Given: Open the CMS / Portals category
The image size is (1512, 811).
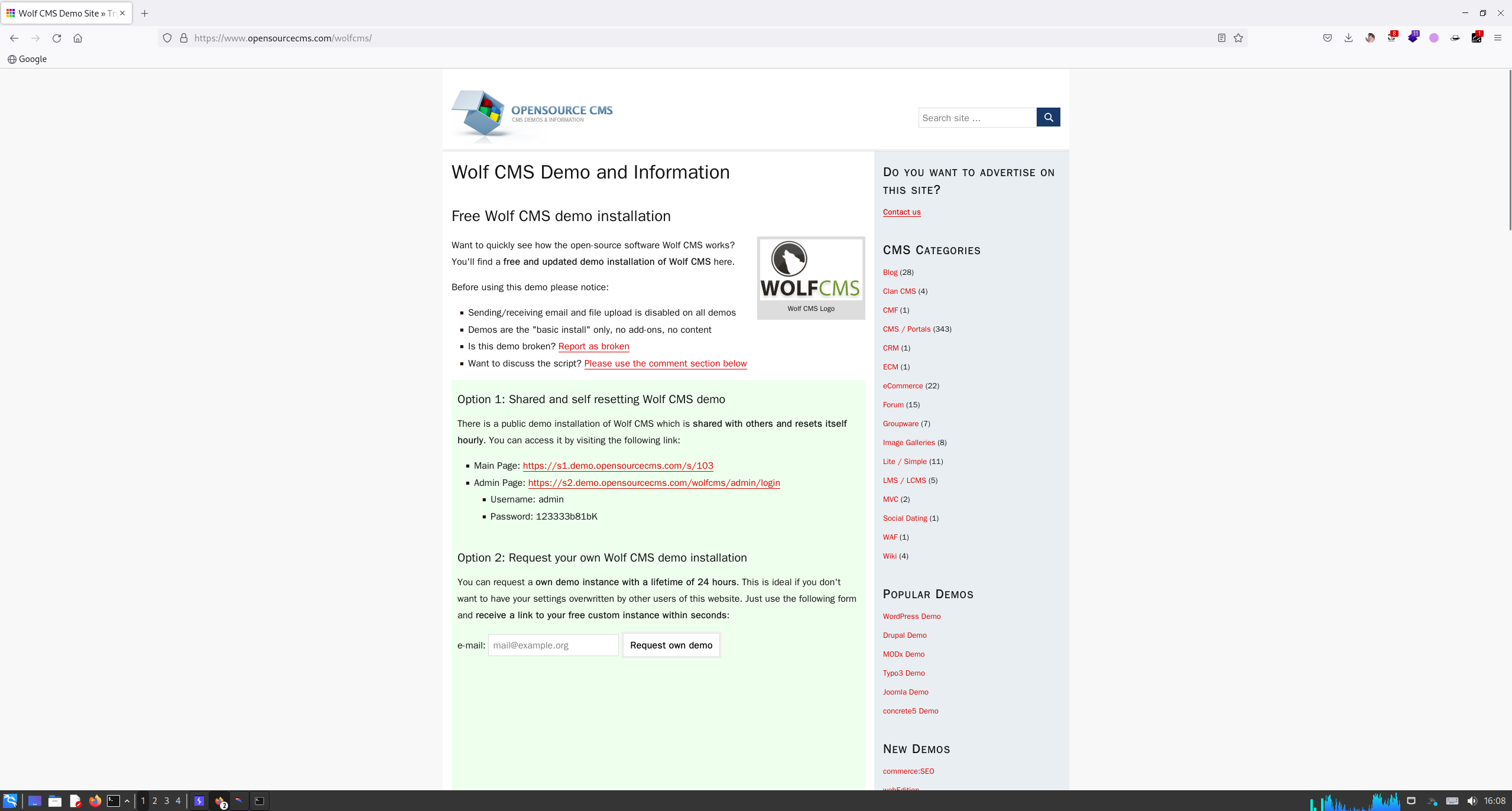Looking at the screenshot, I should pyautogui.click(x=906, y=329).
